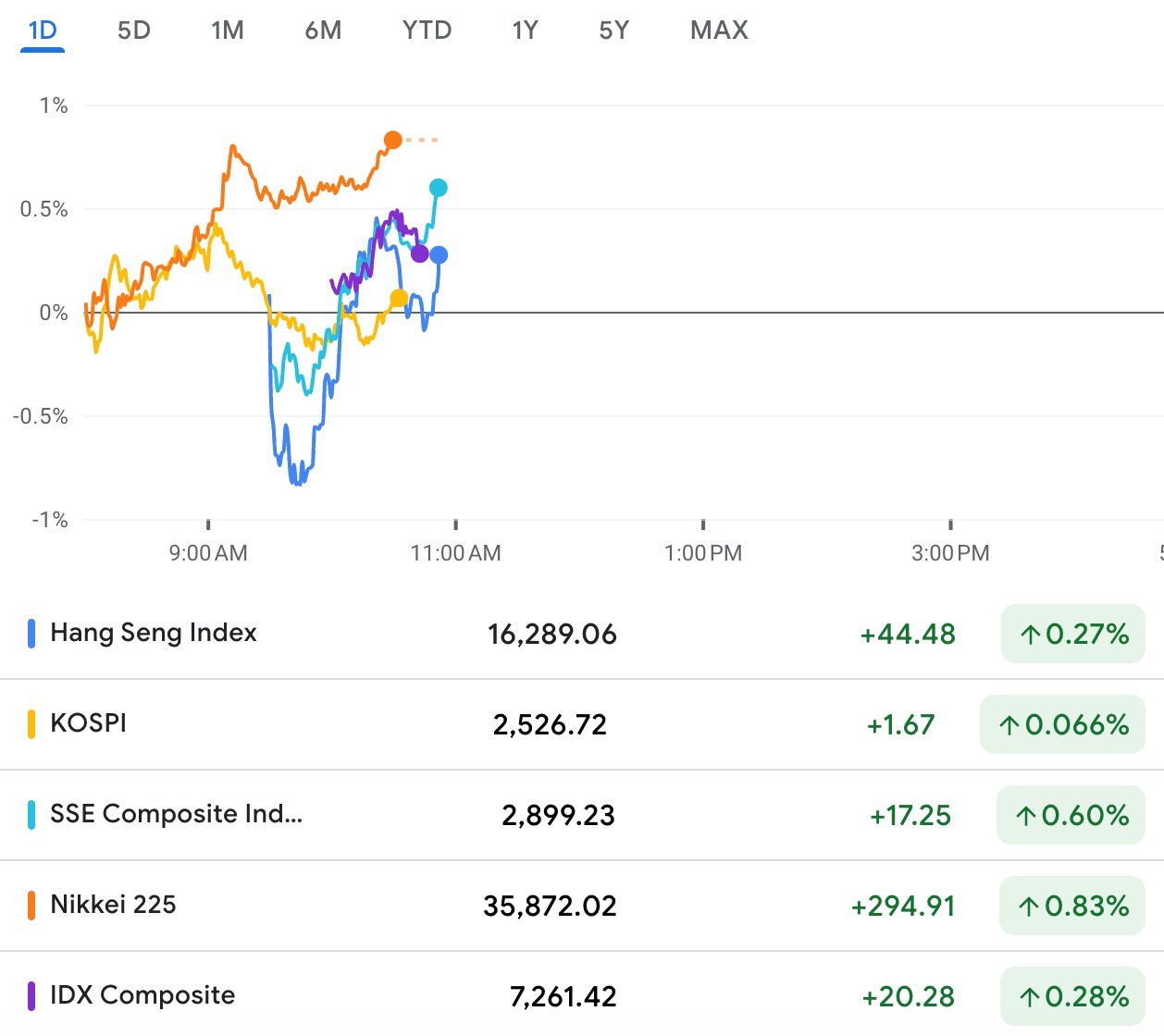Click the Nikkei 225 value 35,872.02
The image size is (1164, 1036).
pos(550,906)
